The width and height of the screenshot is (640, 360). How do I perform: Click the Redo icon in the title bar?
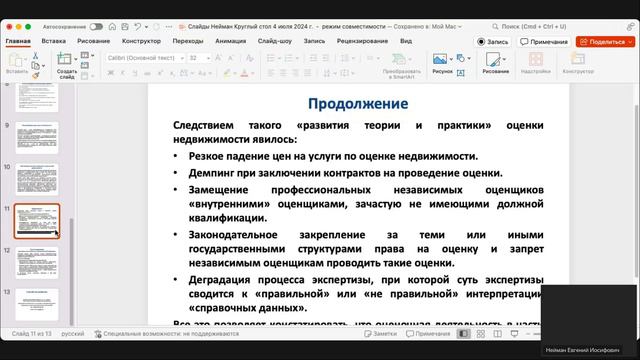156,27
